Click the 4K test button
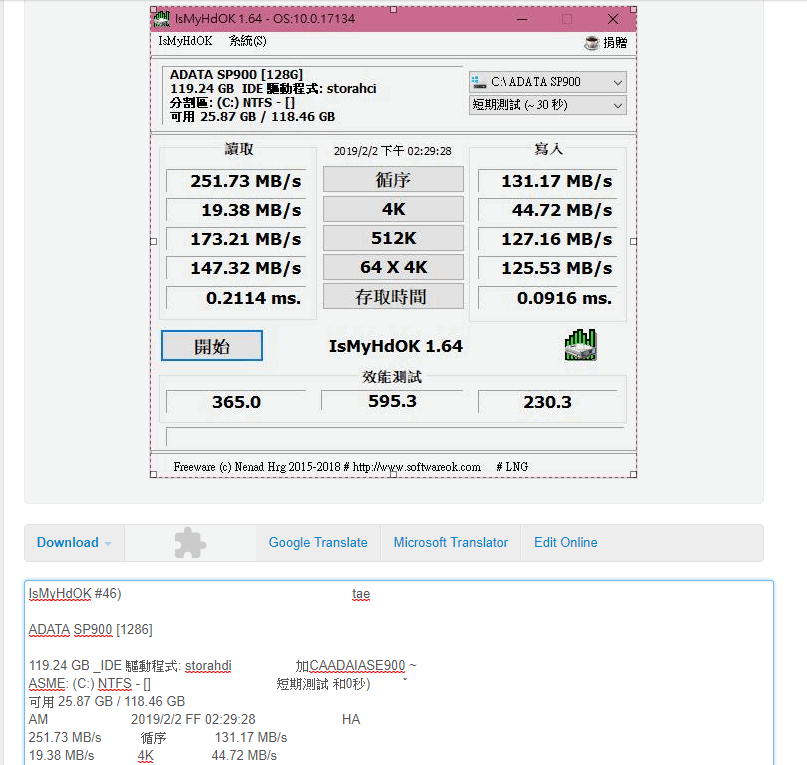The height and width of the screenshot is (765, 807). pos(393,209)
